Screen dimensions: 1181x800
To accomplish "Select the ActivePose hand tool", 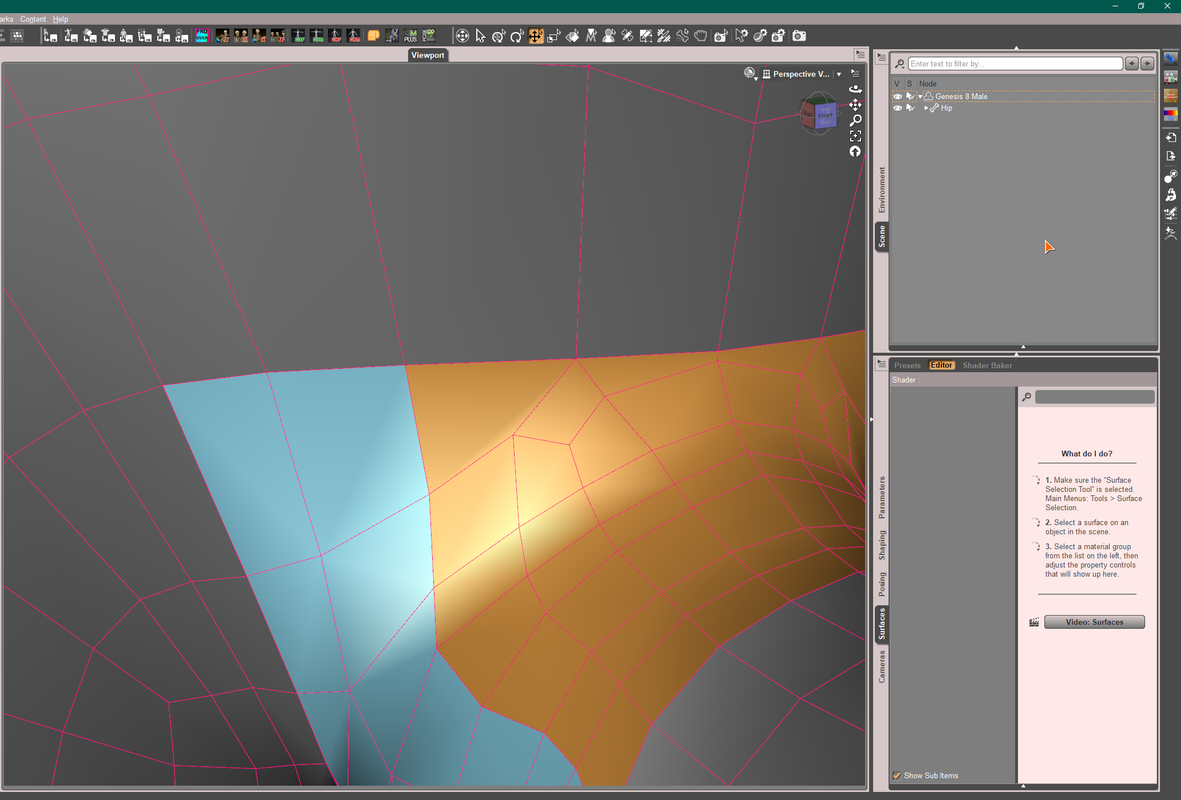I will pos(700,35).
